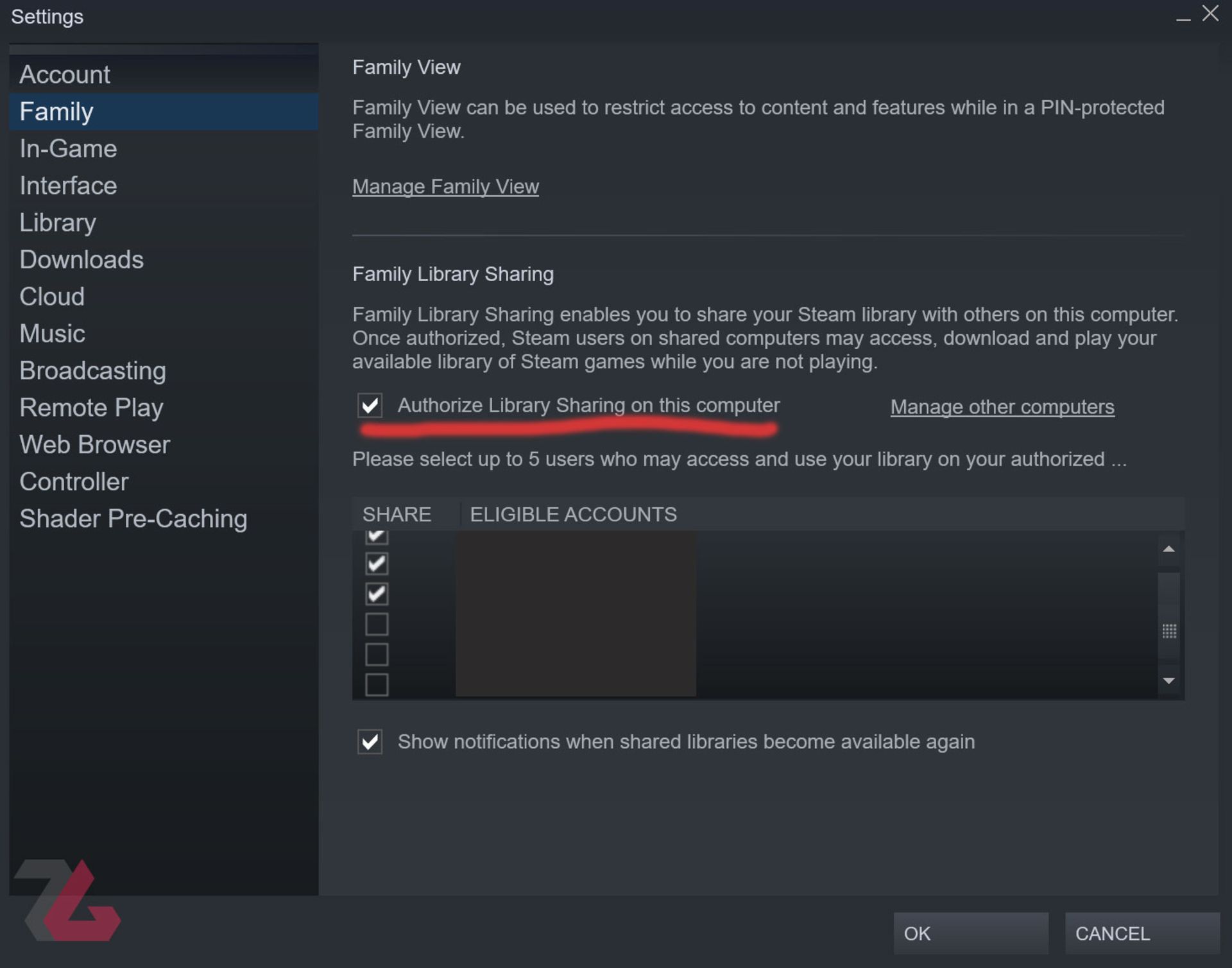
Task: Open Web Browser settings
Action: point(164,445)
